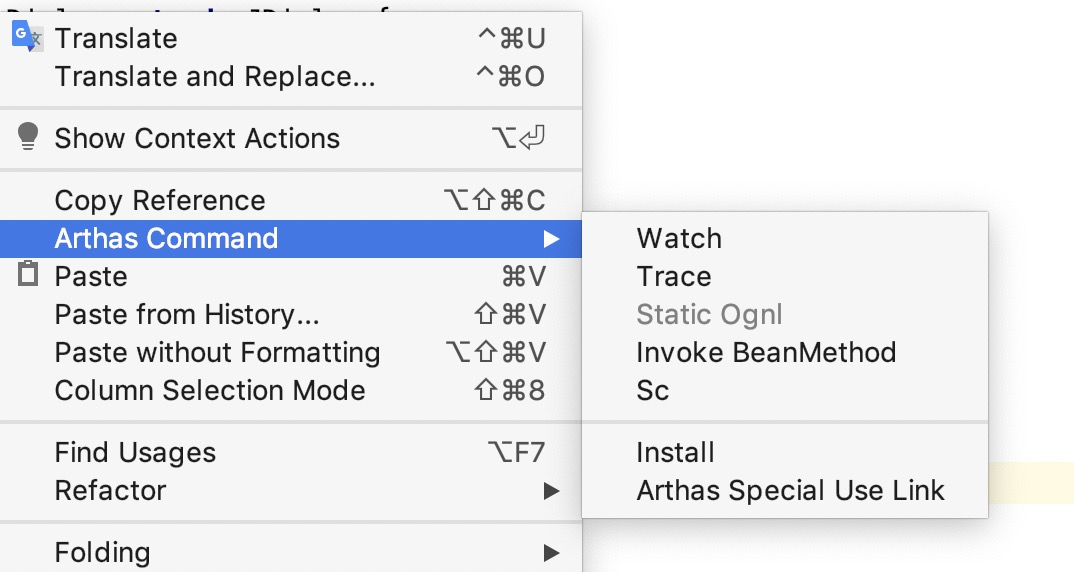This screenshot has width=1074, height=572.
Task: Select Watch in Arthas submenu
Action: (x=785, y=238)
